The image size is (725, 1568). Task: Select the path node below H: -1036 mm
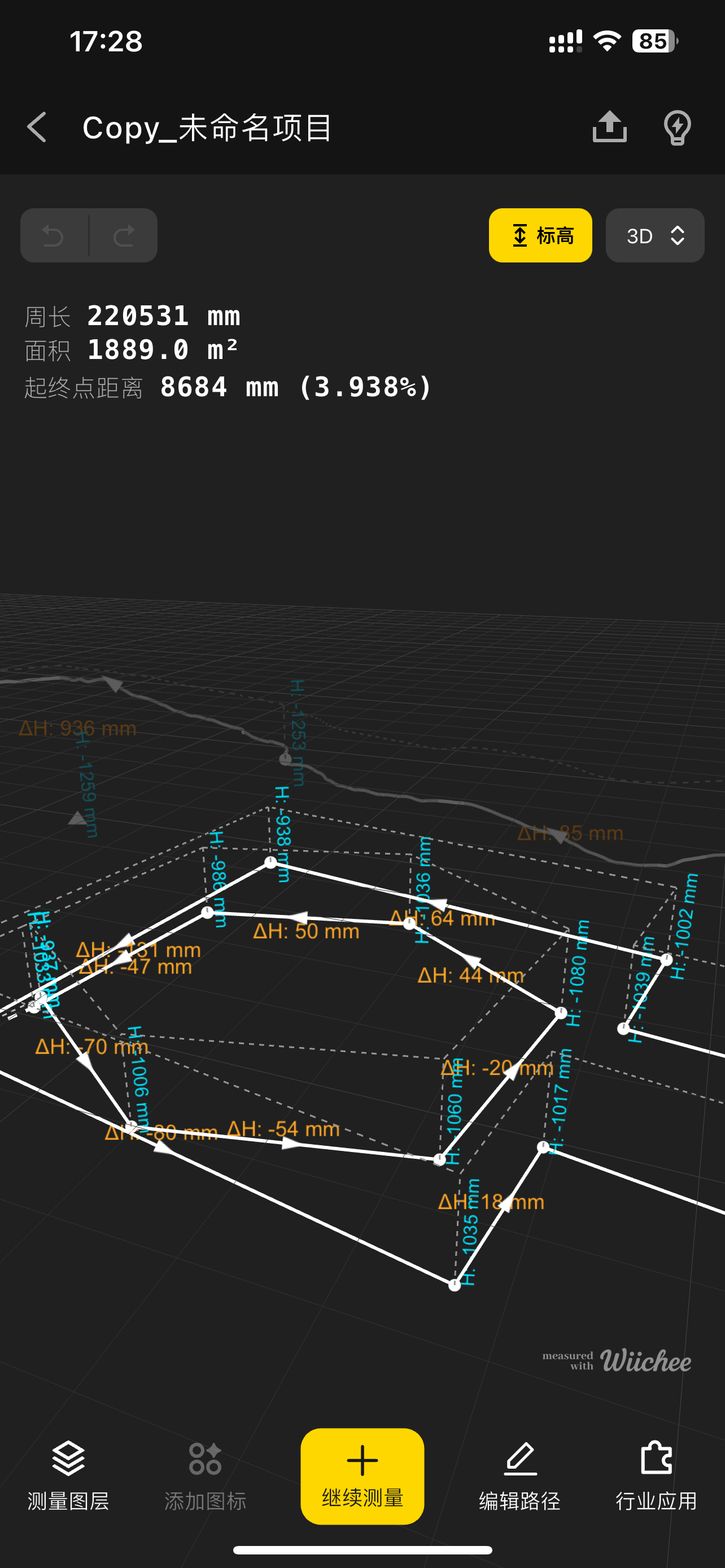coord(410,923)
